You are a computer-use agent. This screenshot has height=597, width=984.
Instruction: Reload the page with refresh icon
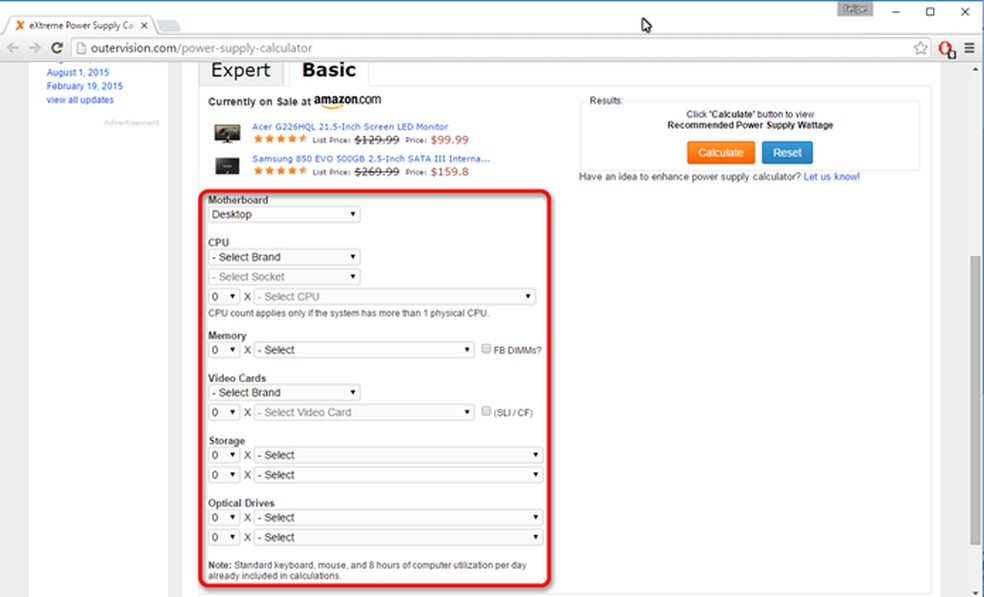[x=57, y=48]
